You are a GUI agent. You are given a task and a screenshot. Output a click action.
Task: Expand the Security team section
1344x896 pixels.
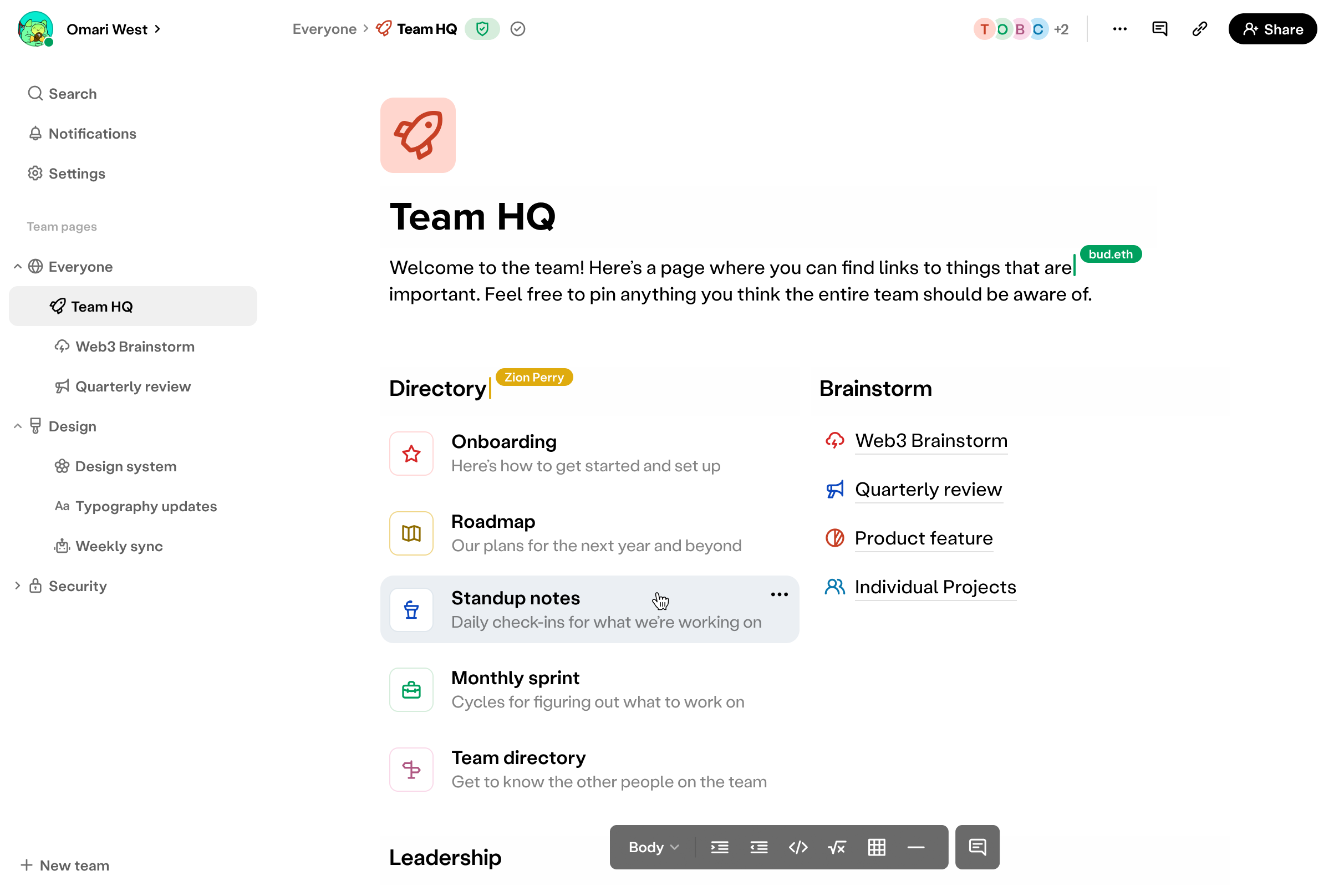pos(18,586)
